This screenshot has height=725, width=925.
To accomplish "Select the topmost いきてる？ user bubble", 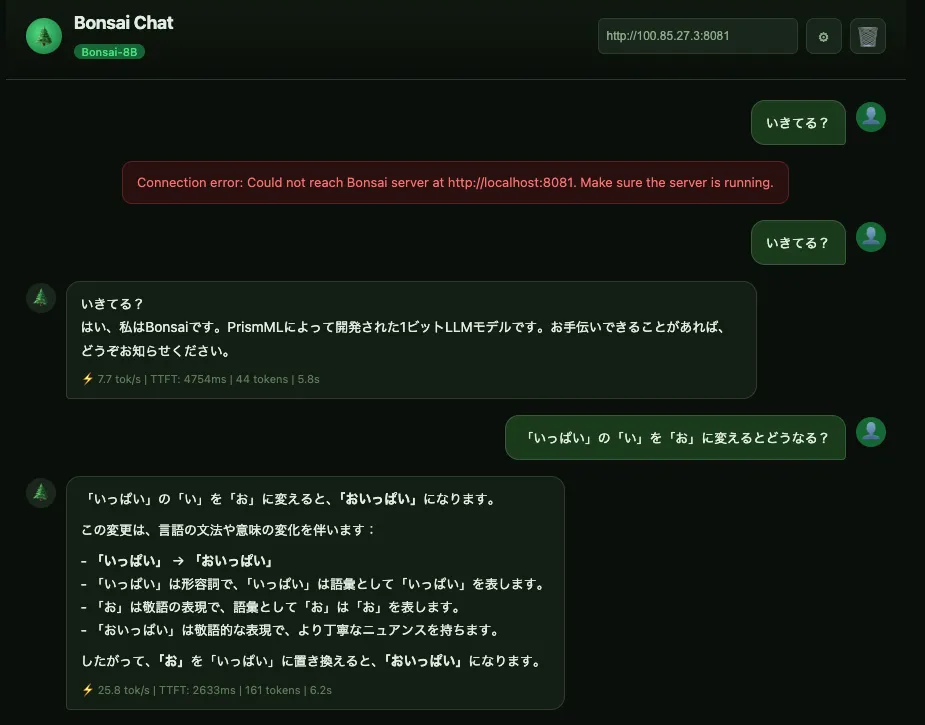I will click(x=797, y=123).
